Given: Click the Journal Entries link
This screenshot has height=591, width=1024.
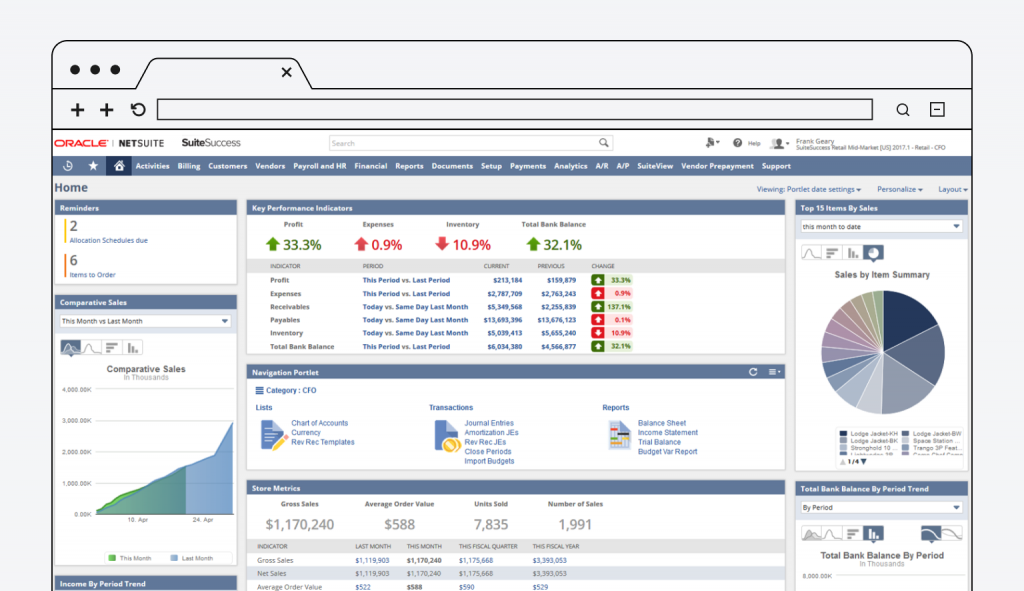Looking at the screenshot, I should (488, 423).
